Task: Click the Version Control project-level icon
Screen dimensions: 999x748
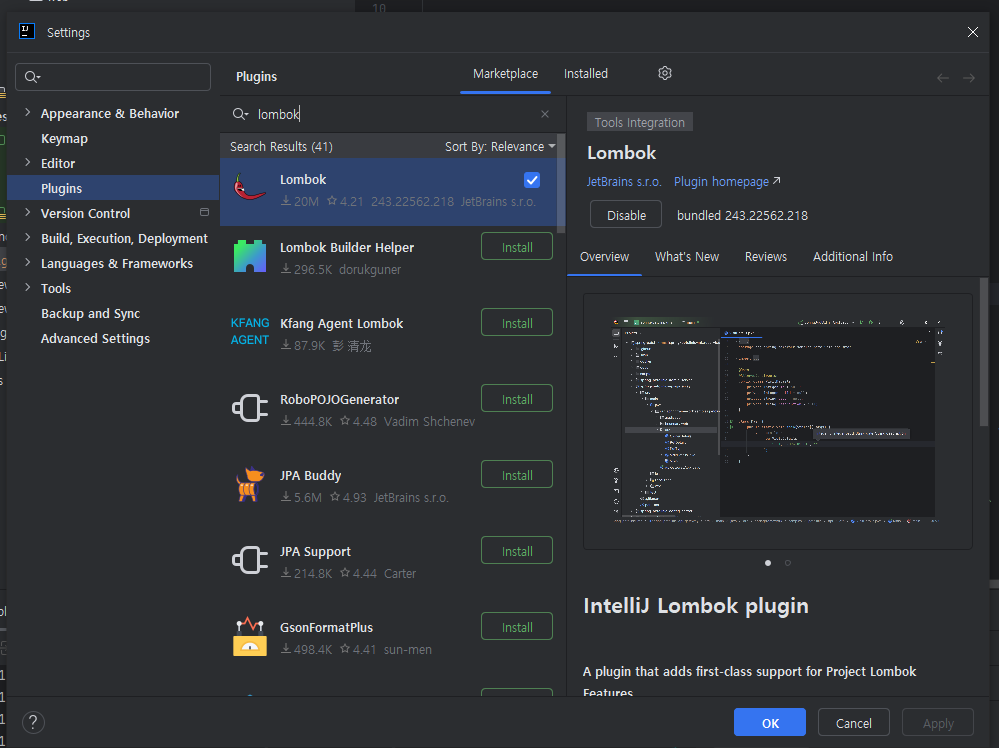Action: [205, 212]
